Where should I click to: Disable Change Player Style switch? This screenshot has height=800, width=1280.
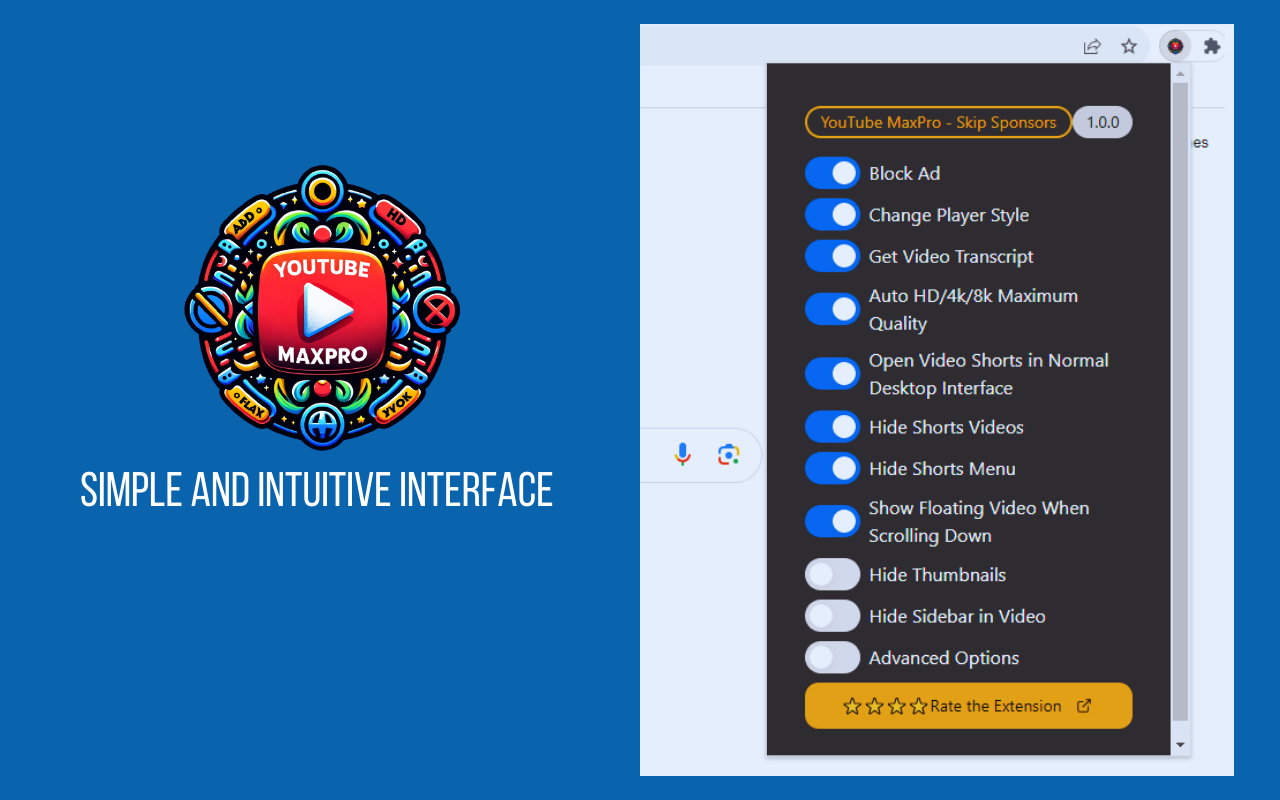pyautogui.click(x=832, y=215)
